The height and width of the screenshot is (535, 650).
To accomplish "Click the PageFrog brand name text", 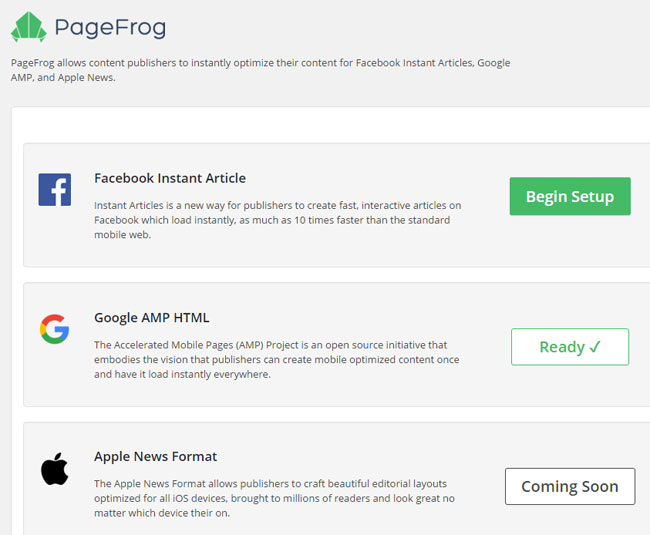I will (110, 27).
